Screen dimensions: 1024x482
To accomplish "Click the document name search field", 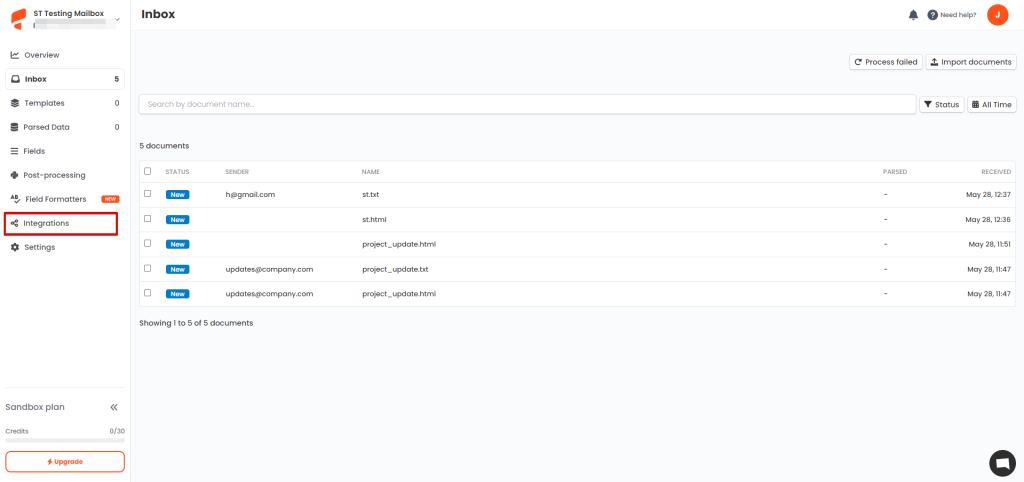I will (x=527, y=104).
